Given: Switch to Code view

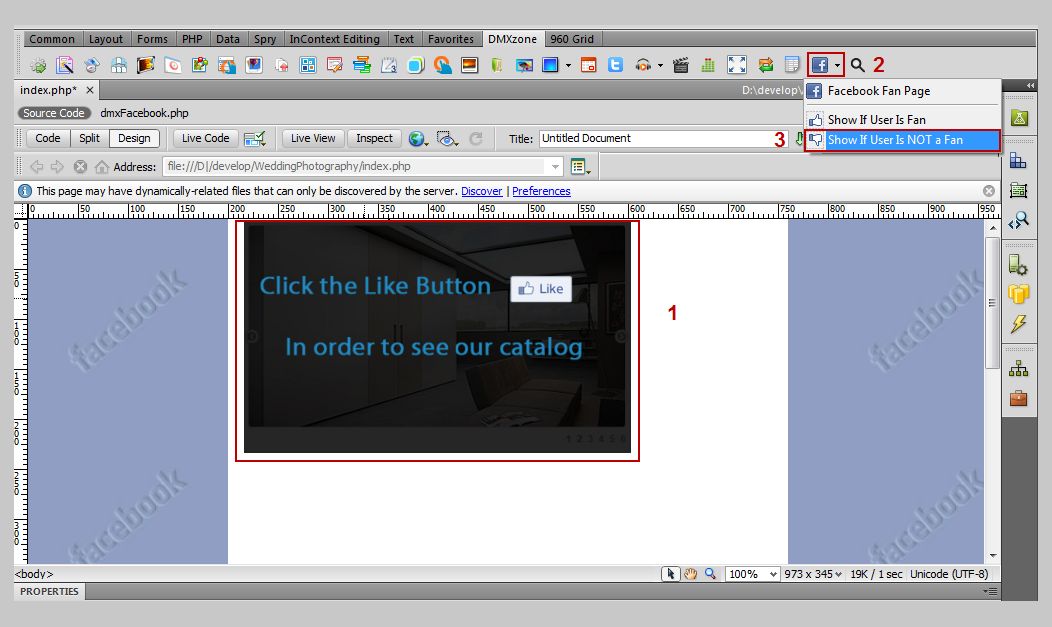Looking at the screenshot, I should (x=48, y=138).
